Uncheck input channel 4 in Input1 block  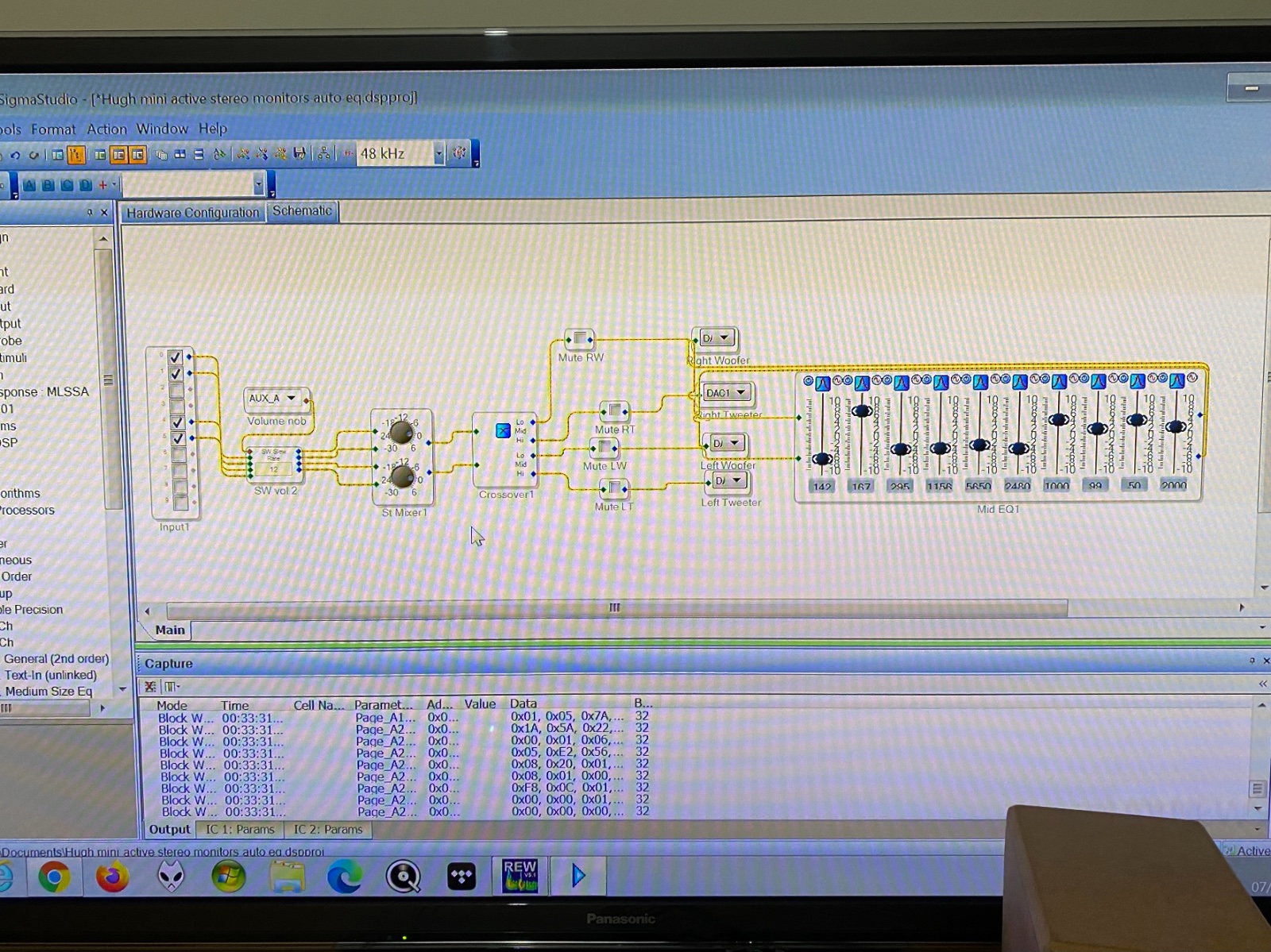point(177,422)
